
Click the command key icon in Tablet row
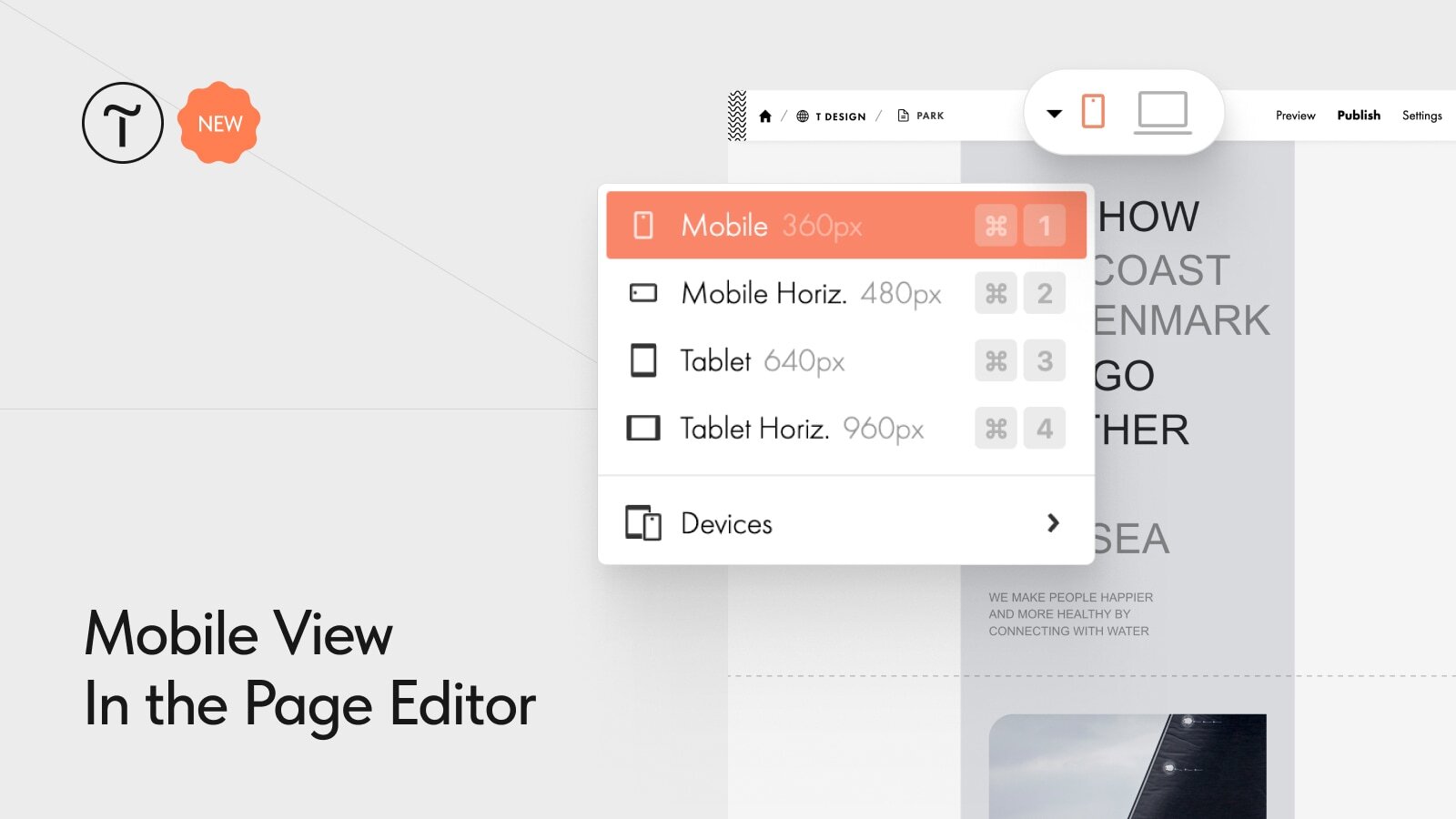pyautogui.click(x=996, y=360)
